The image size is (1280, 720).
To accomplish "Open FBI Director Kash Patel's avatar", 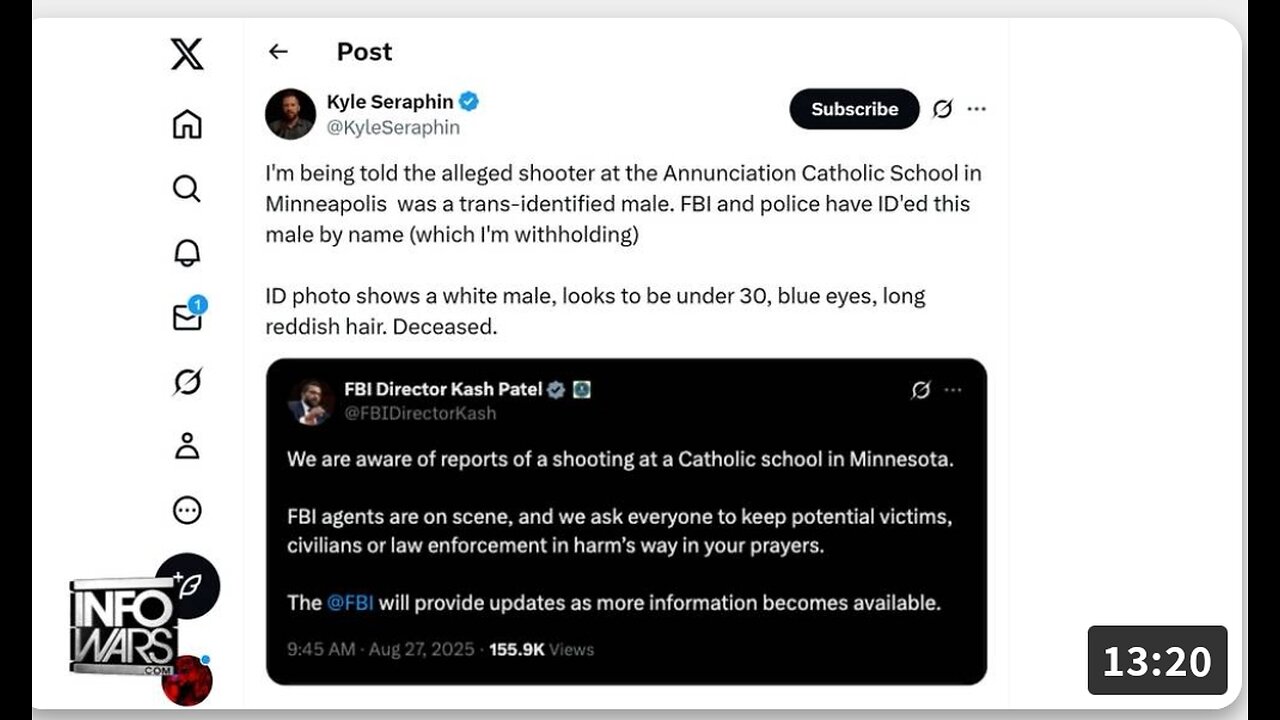I will point(311,402).
